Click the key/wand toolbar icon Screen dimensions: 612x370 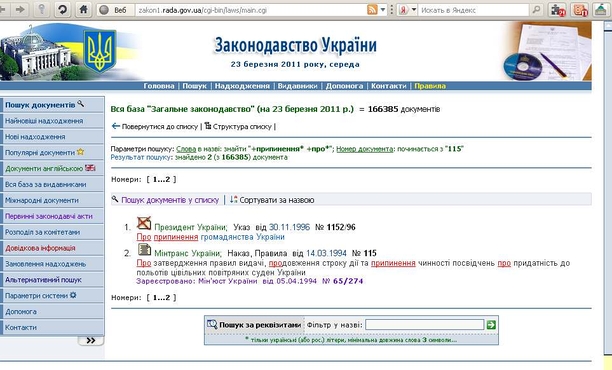41,9
